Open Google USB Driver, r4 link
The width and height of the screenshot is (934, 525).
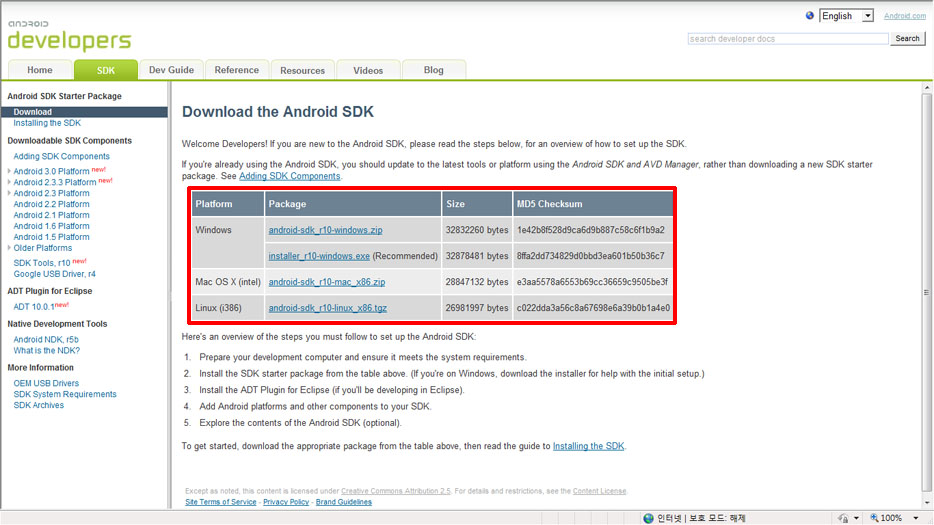54,274
